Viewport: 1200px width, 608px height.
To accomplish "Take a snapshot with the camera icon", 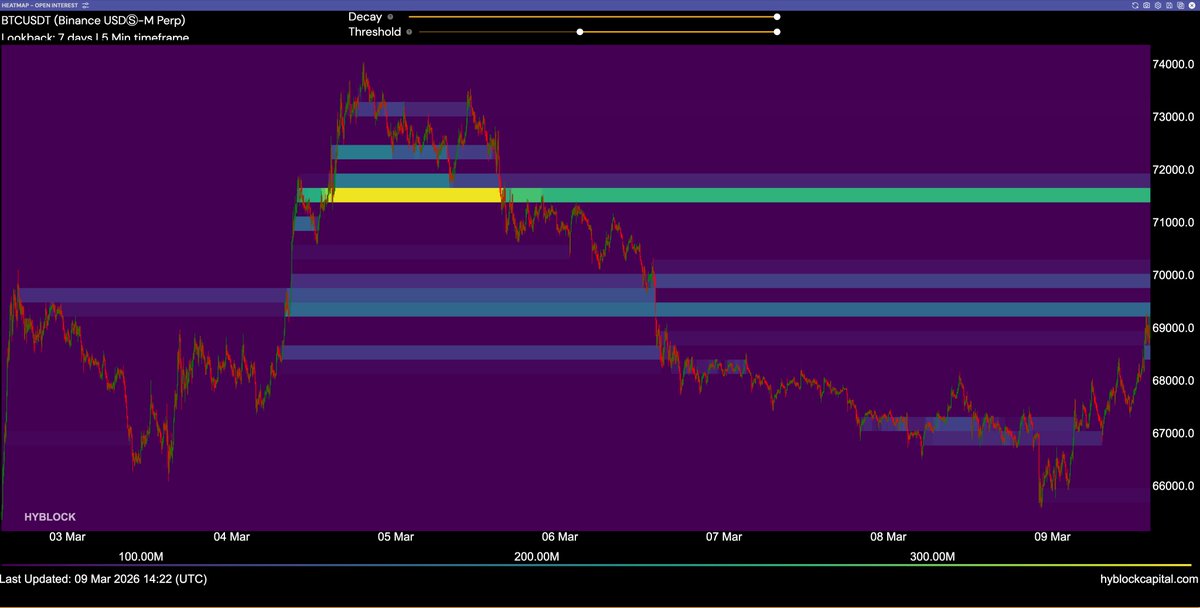I will 1146,5.
